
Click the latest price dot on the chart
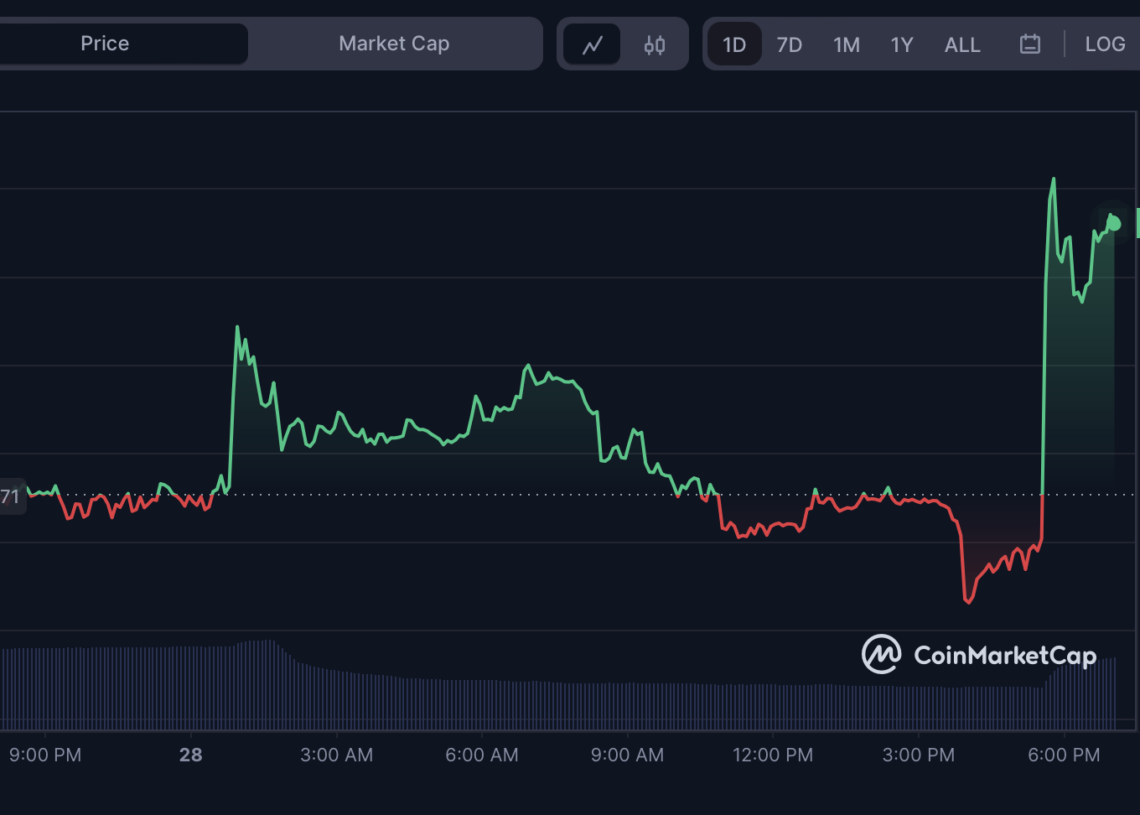tap(1112, 224)
